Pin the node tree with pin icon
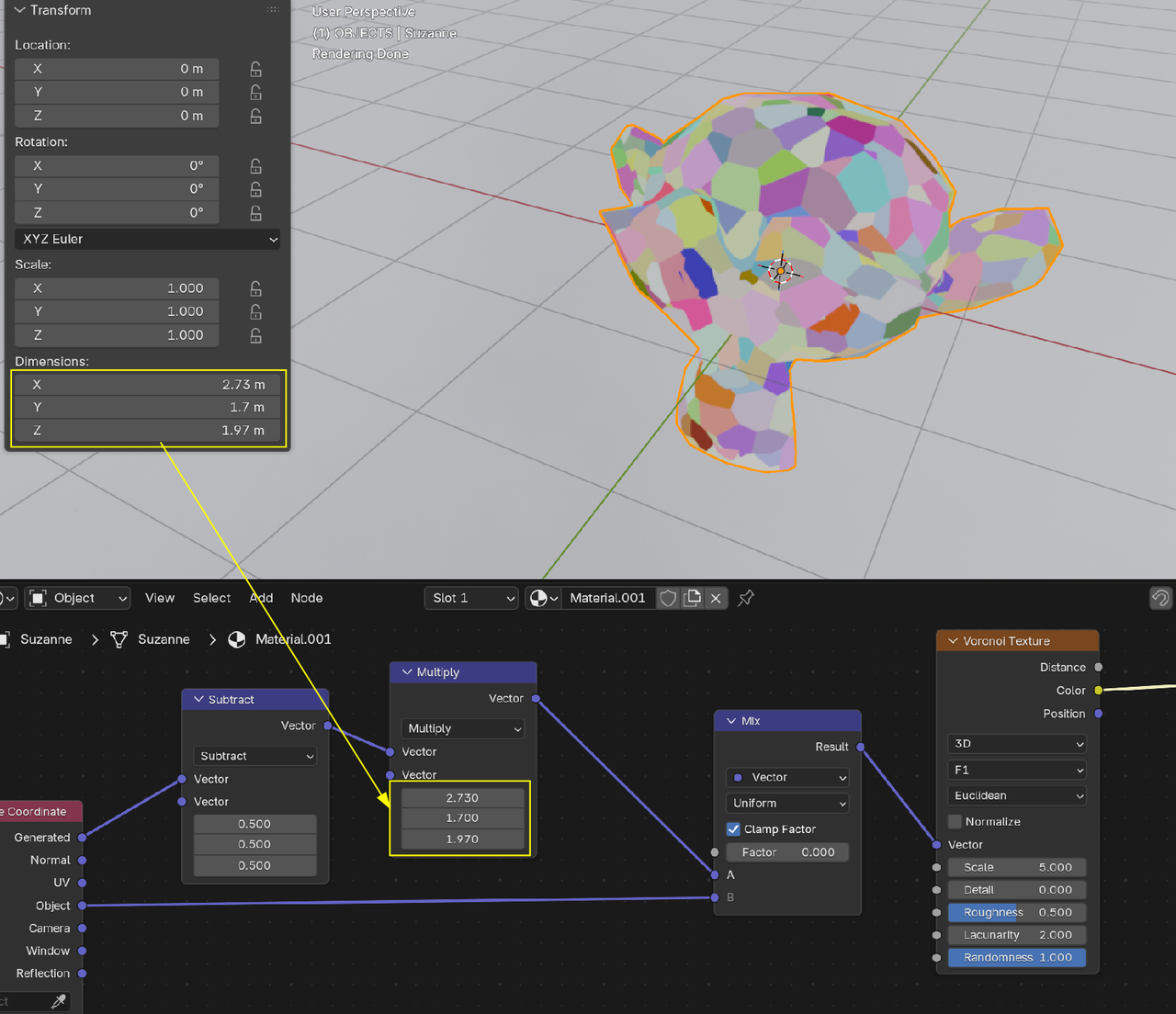The width and height of the screenshot is (1176, 1014). 746,598
